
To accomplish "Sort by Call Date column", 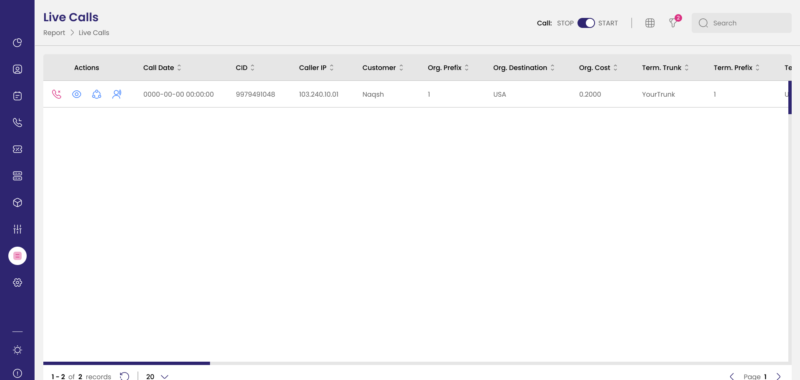I will click(162, 68).
